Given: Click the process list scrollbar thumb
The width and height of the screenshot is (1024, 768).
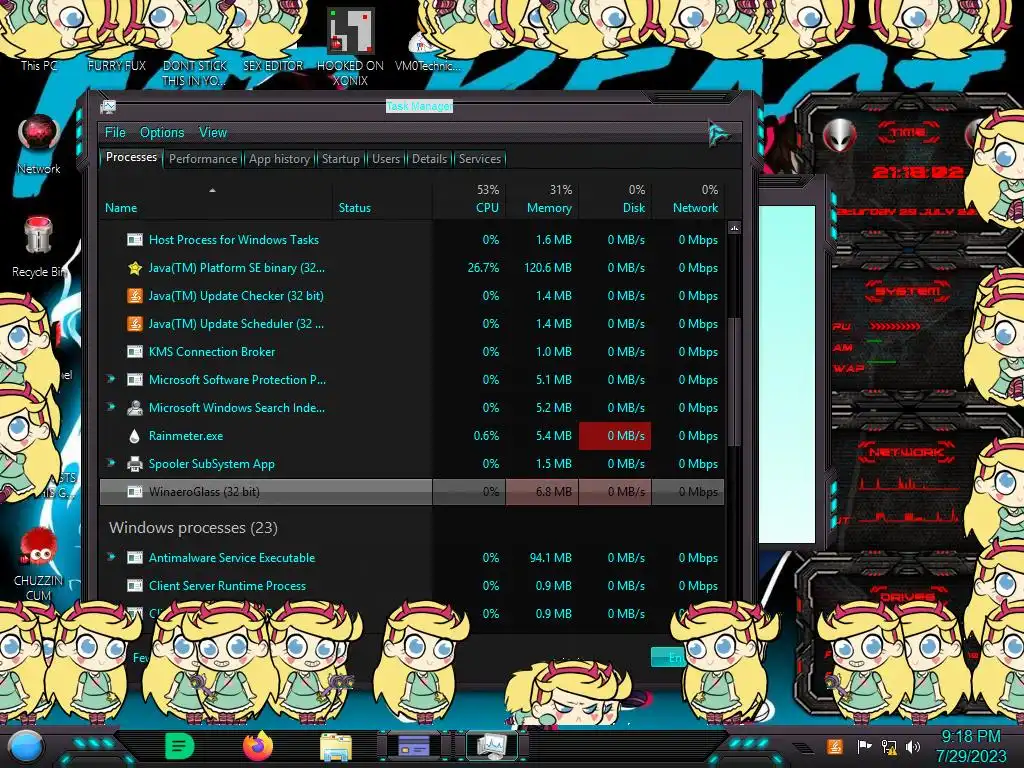Looking at the screenshot, I should click(x=735, y=382).
